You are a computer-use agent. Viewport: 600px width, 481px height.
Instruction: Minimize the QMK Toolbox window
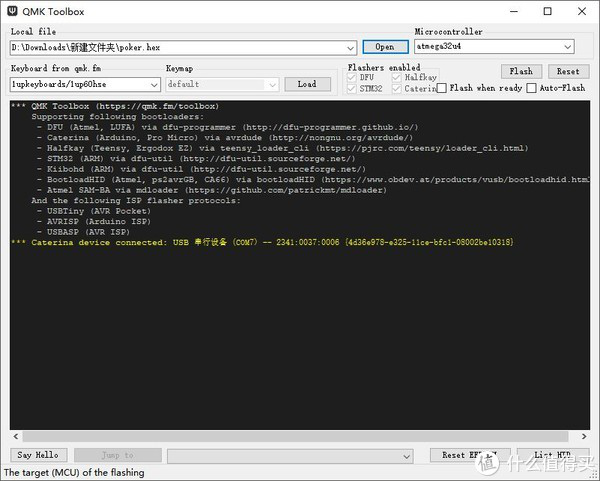(514, 11)
